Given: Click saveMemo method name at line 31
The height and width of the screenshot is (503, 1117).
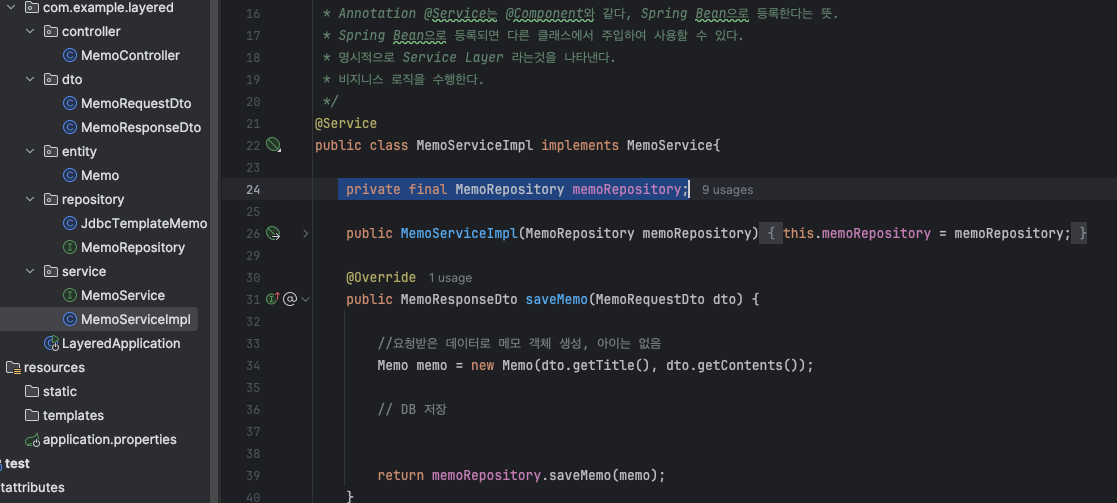Looking at the screenshot, I should point(557,299).
